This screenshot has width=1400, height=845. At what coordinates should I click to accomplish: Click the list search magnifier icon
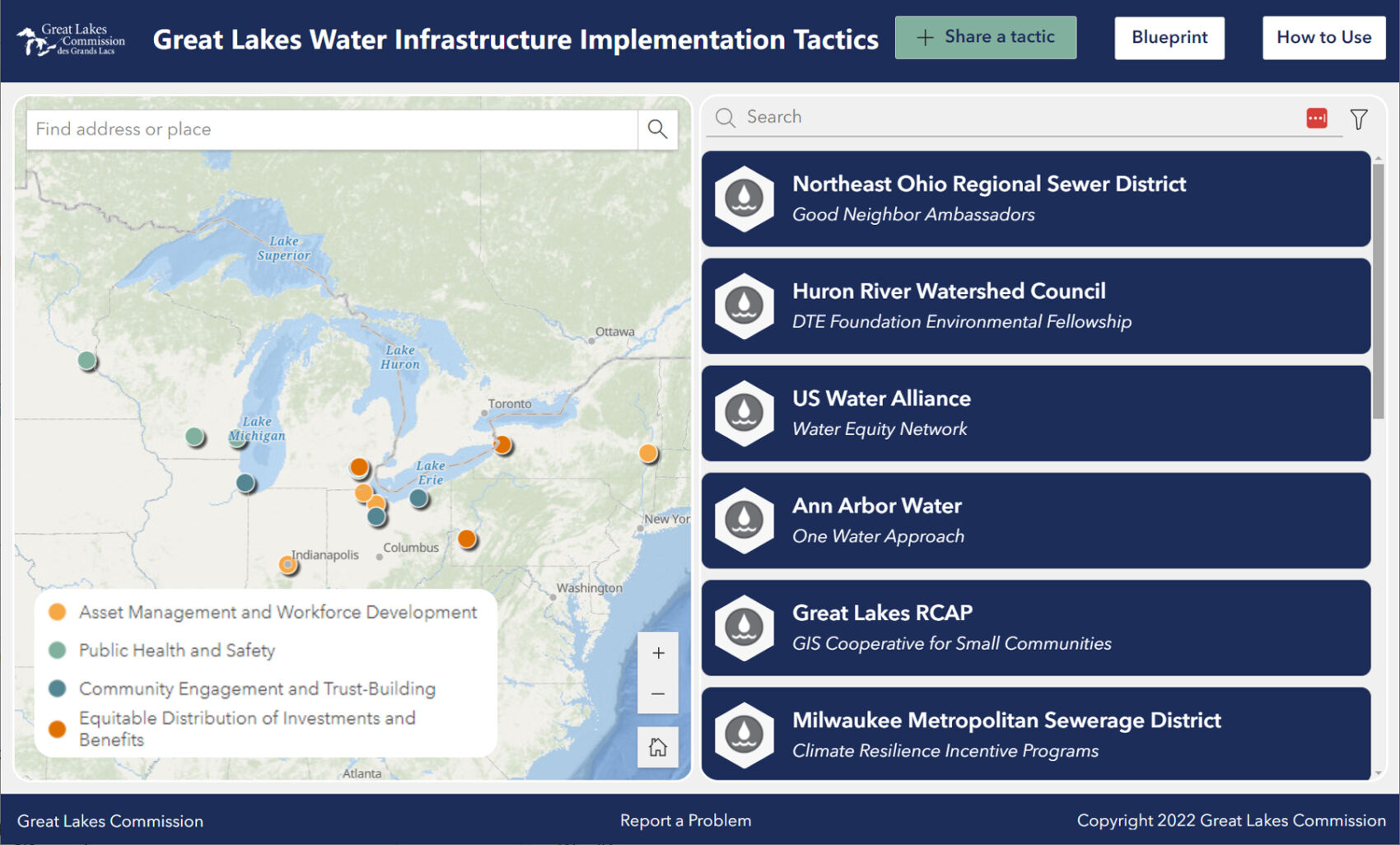[x=726, y=118]
